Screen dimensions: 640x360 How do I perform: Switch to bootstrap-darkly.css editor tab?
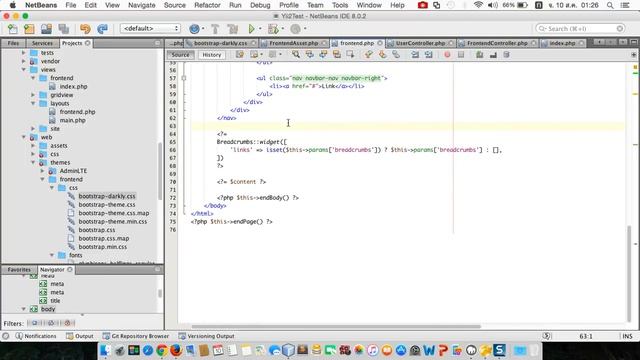point(220,43)
